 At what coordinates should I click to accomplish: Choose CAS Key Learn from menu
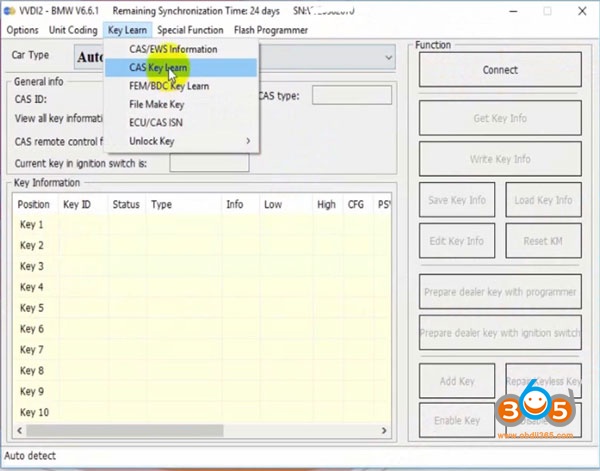[181, 68]
